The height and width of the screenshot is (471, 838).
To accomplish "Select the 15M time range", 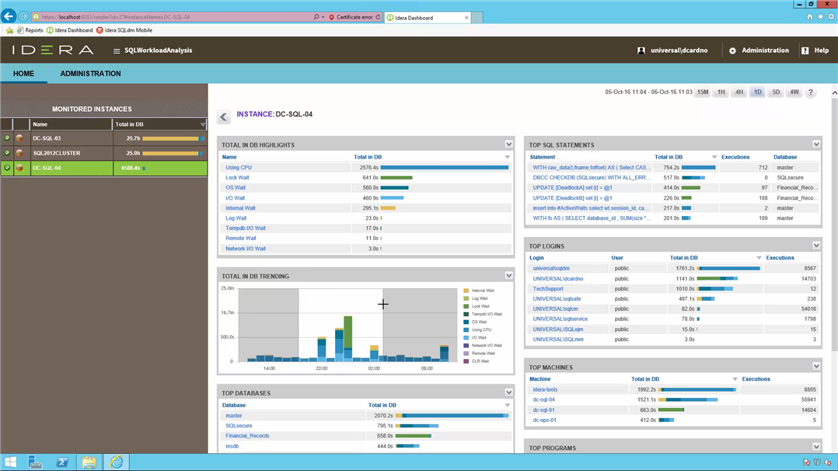I will [x=702, y=92].
